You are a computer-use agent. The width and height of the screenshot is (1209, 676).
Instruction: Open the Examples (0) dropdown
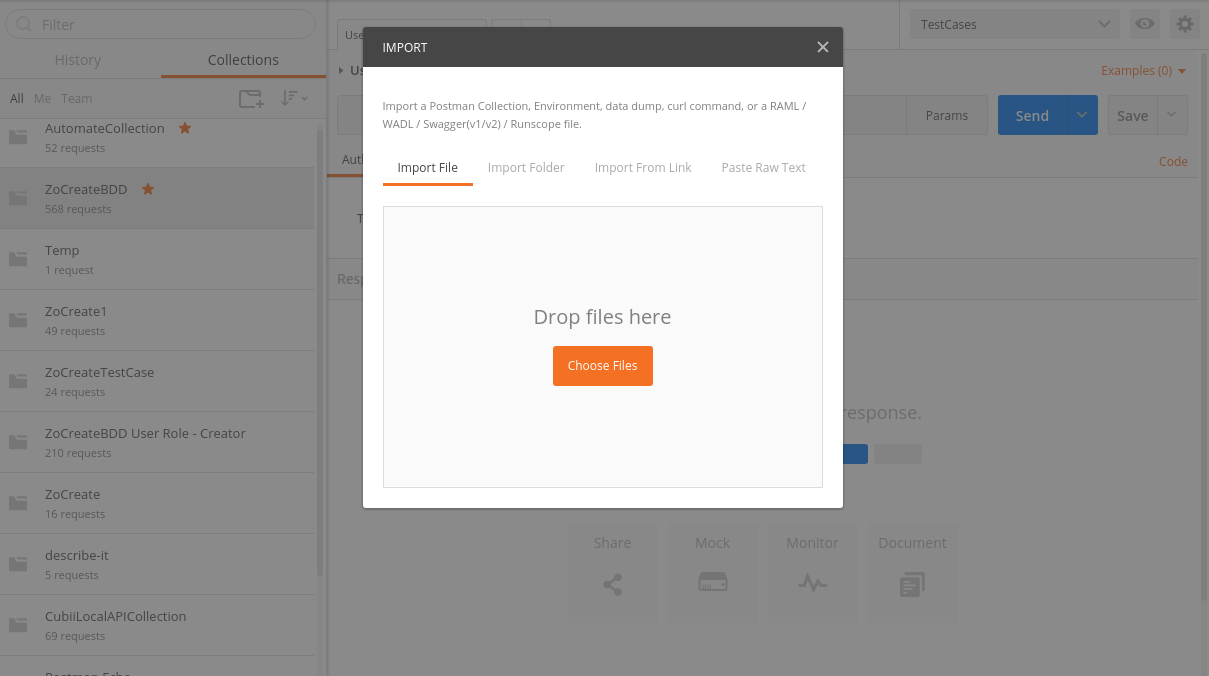pos(1143,71)
